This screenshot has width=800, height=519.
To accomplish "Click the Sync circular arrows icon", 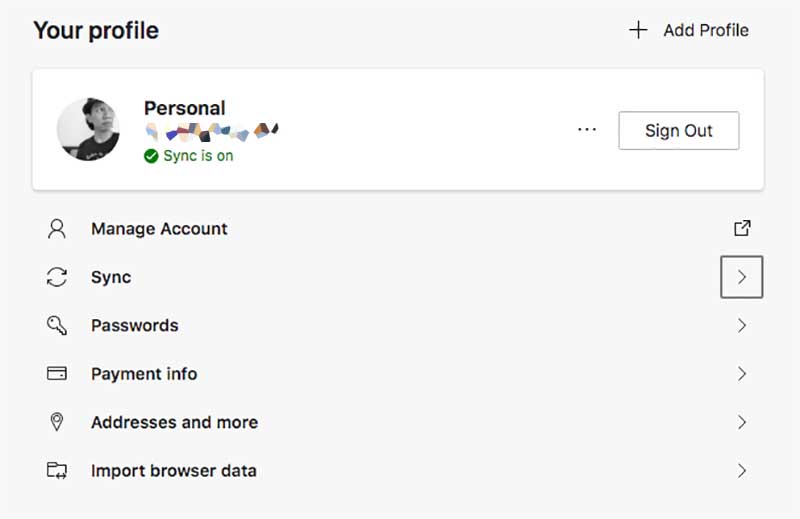I will (x=57, y=277).
